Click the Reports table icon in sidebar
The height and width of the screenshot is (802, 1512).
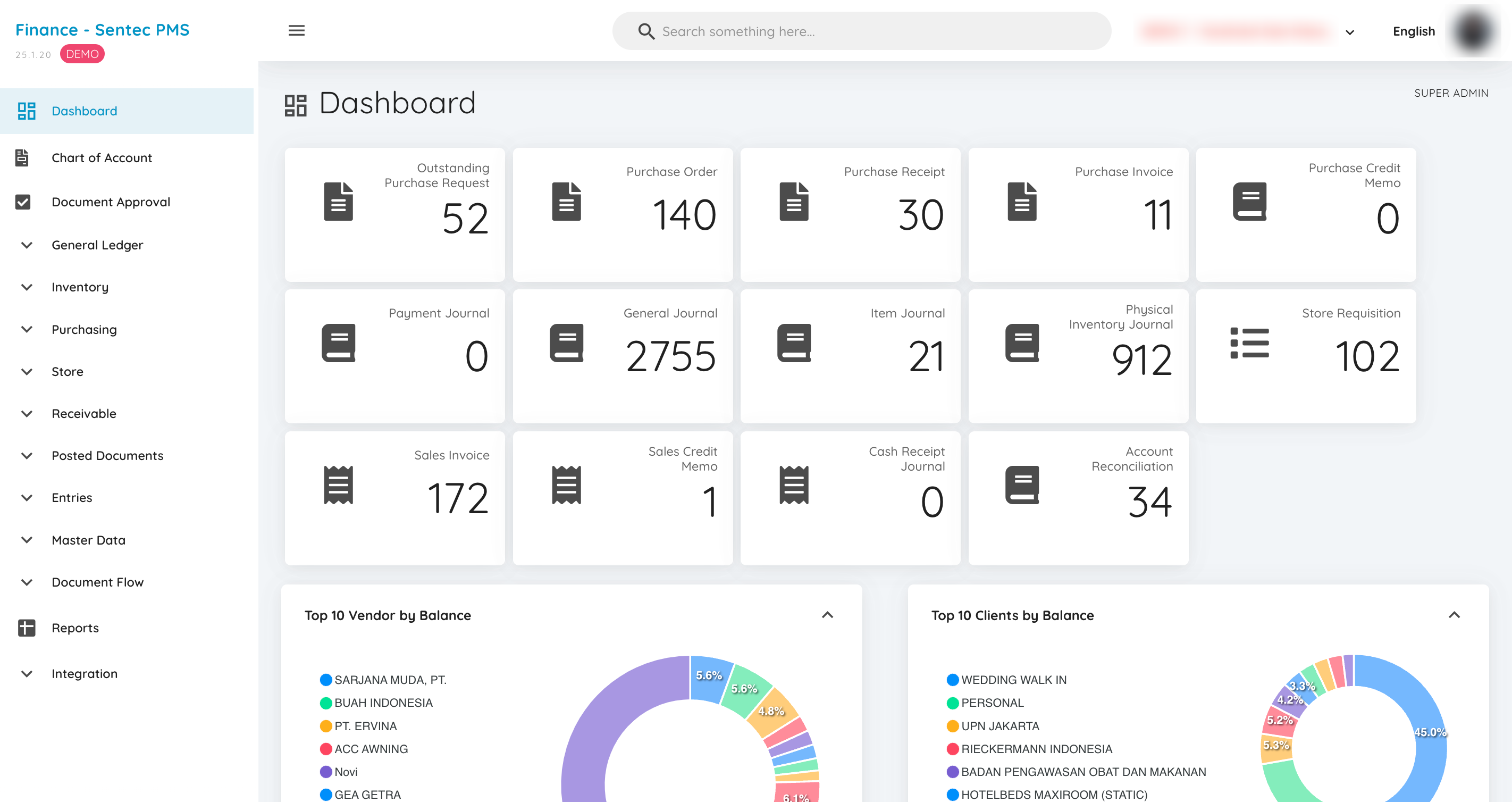click(27, 628)
